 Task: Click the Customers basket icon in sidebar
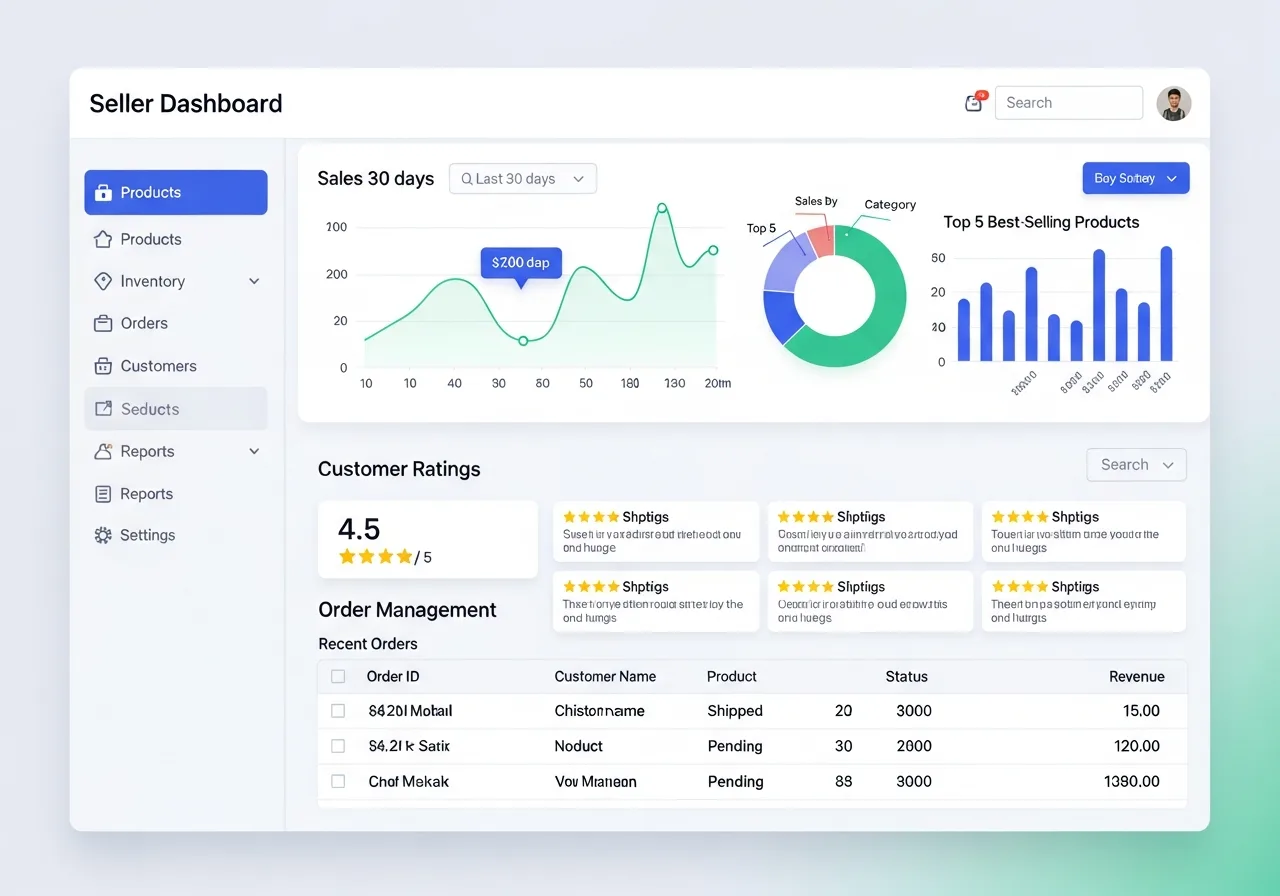(x=102, y=366)
